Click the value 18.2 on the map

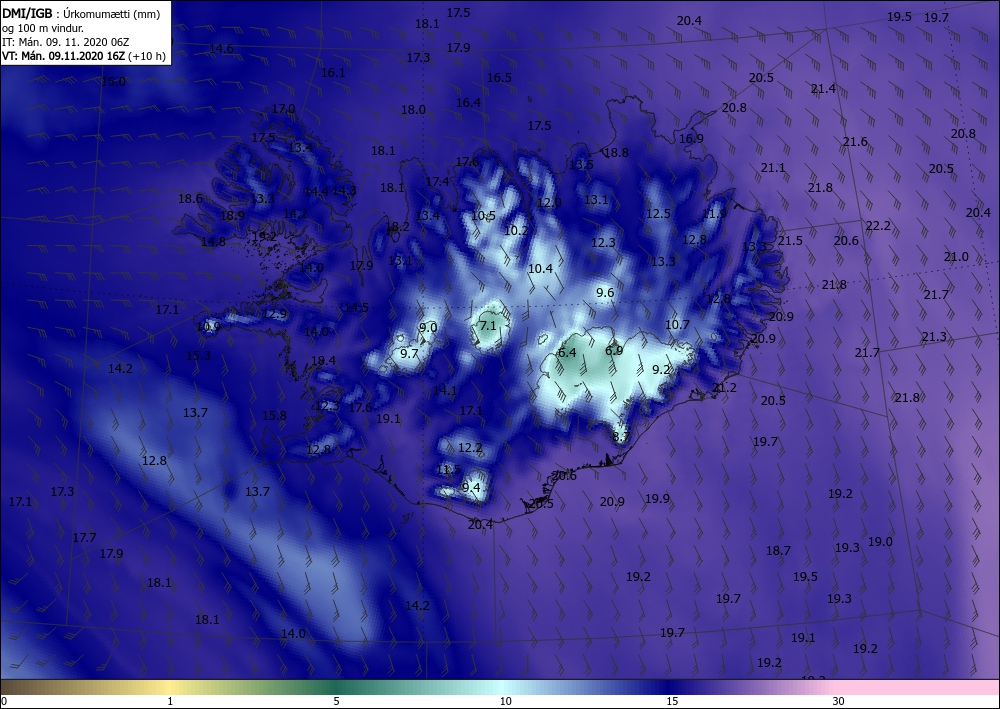pyautogui.click(x=397, y=226)
